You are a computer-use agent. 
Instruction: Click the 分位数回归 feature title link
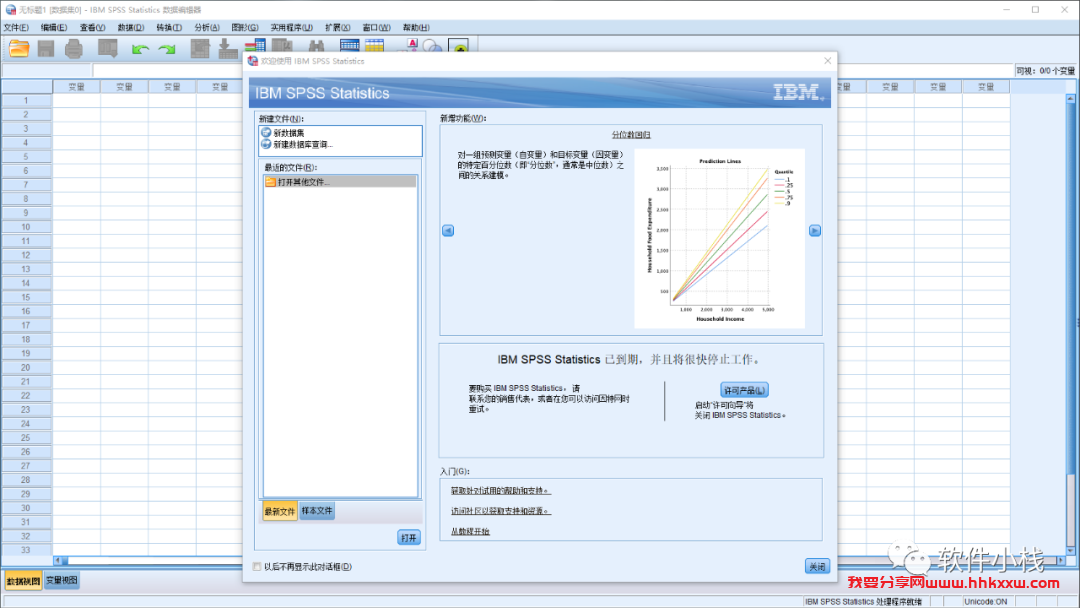coord(631,135)
